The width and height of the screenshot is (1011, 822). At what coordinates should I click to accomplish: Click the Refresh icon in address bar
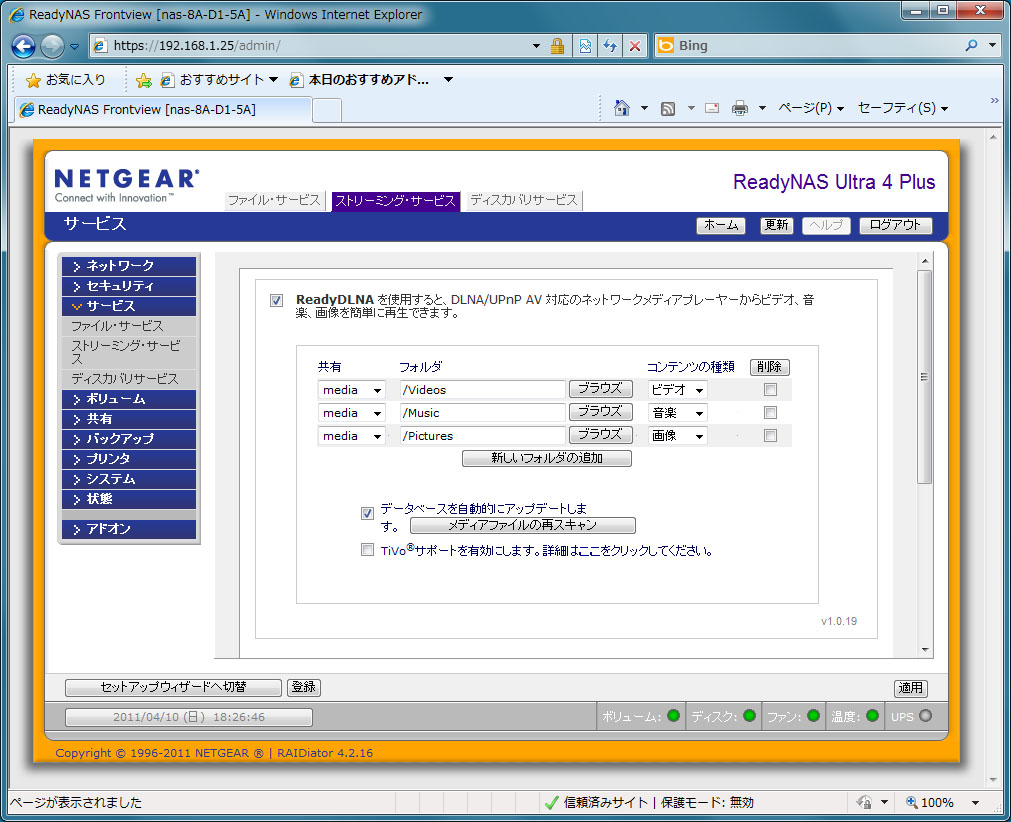(609, 46)
